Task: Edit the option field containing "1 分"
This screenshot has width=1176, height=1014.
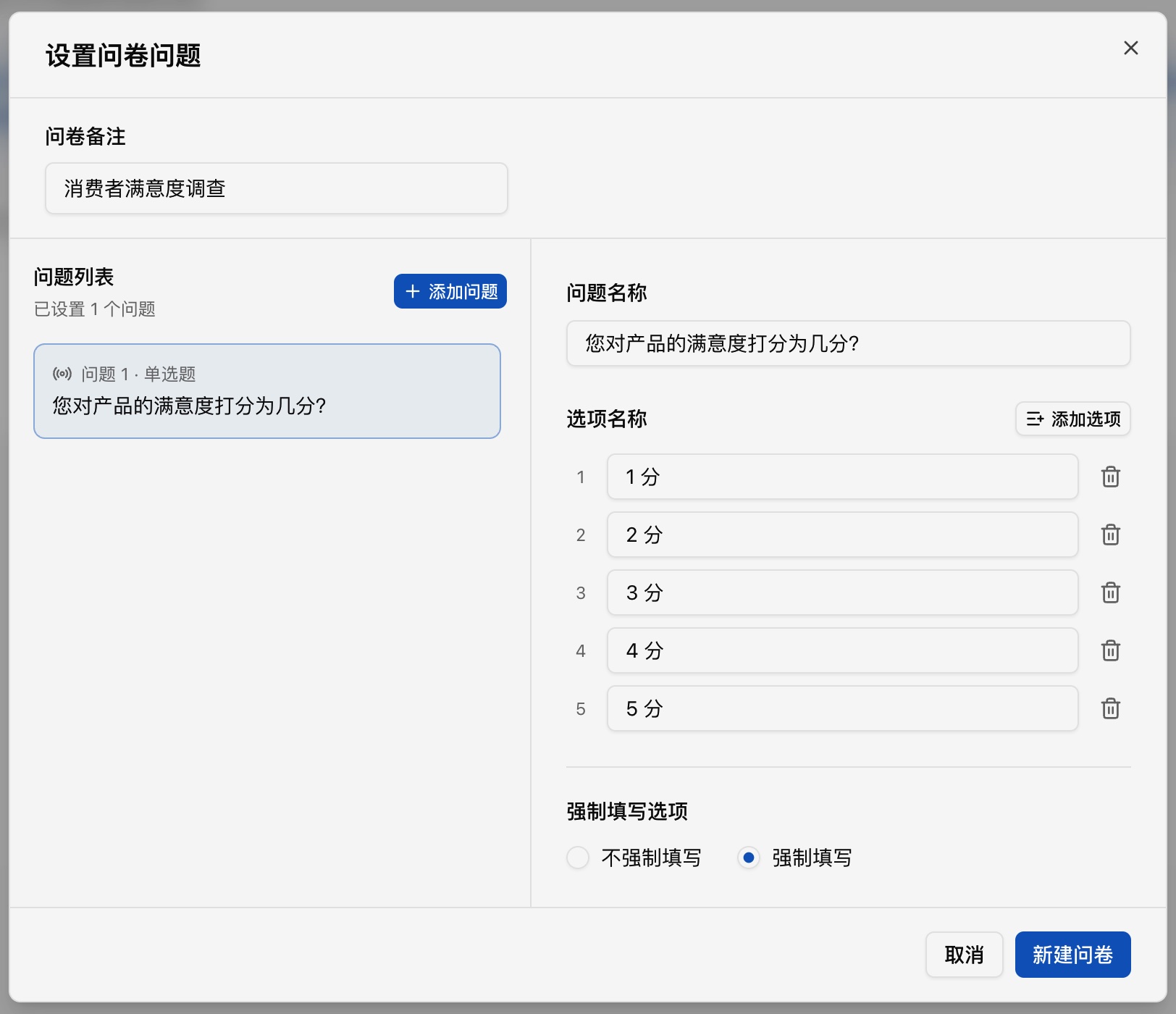Action: pyautogui.click(x=842, y=477)
